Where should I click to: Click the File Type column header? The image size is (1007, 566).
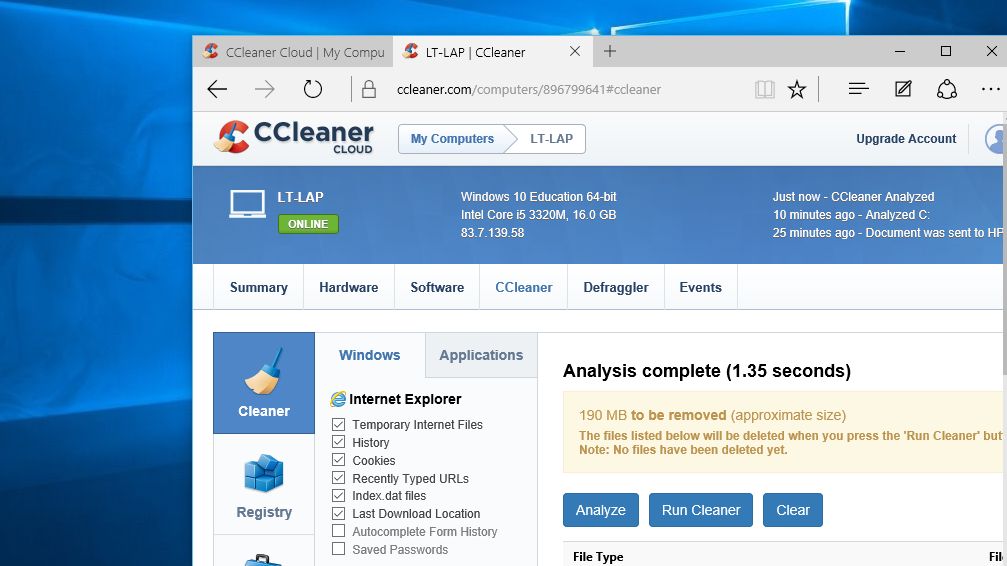(598, 557)
